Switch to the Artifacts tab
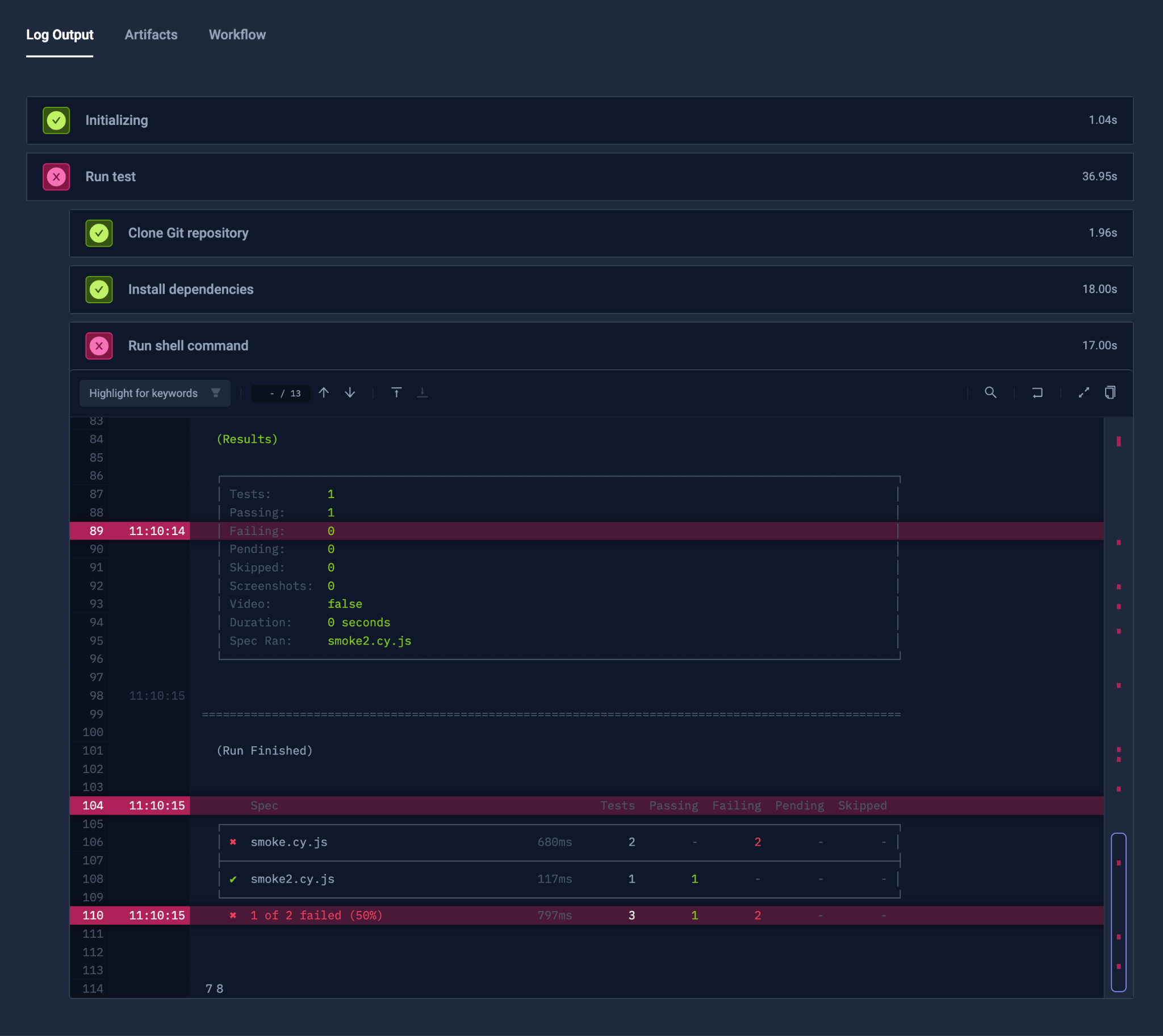 151,35
